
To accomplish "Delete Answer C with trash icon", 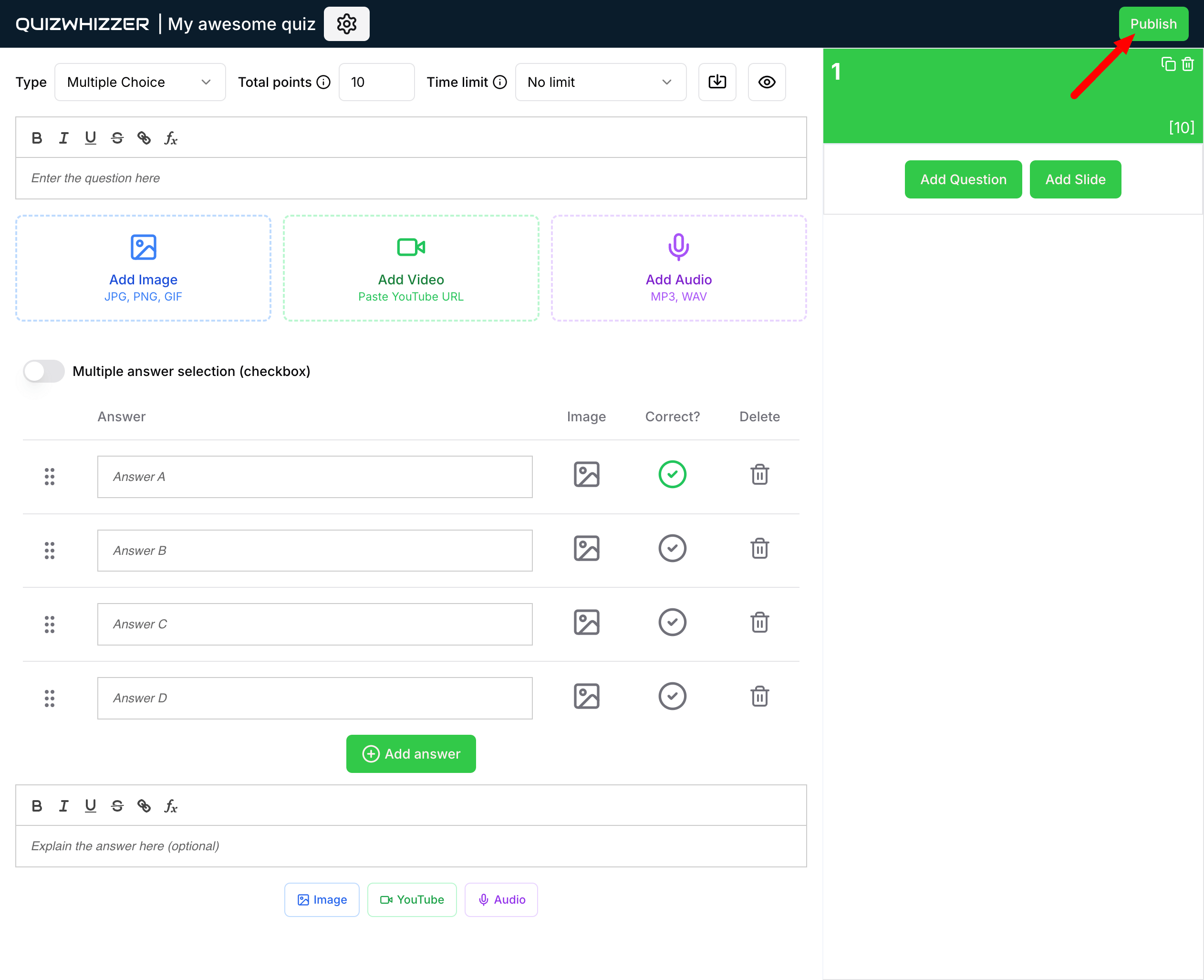I will pyautogui.click(x=759, y=622).
